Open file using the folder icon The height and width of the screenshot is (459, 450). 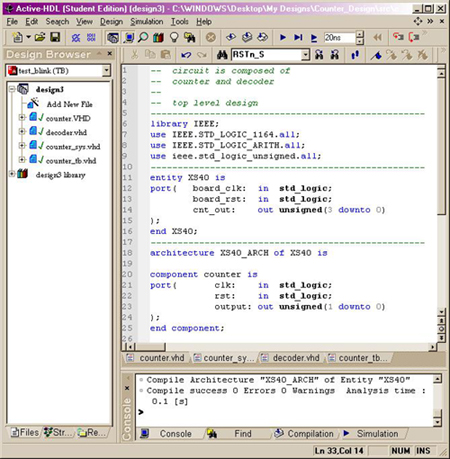click(40, 37)
